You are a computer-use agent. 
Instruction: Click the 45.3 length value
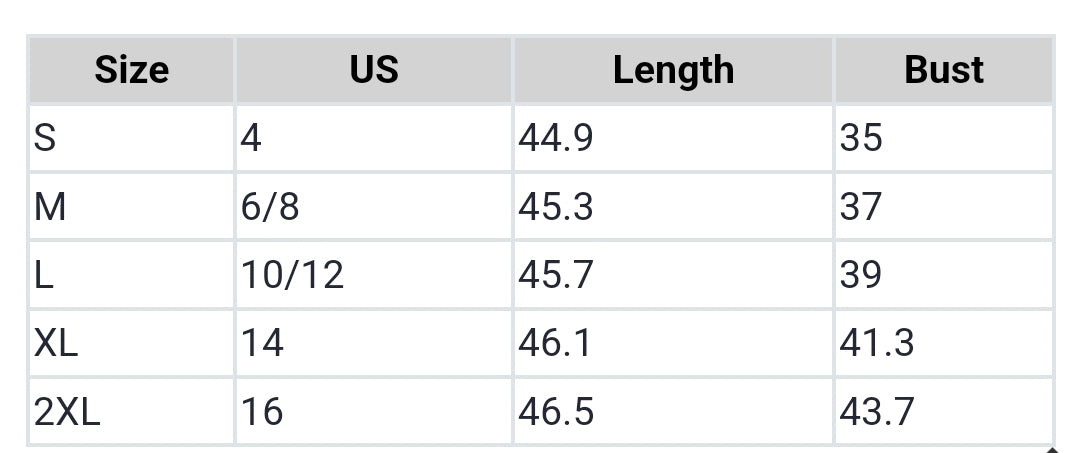[x=555, y=207]
